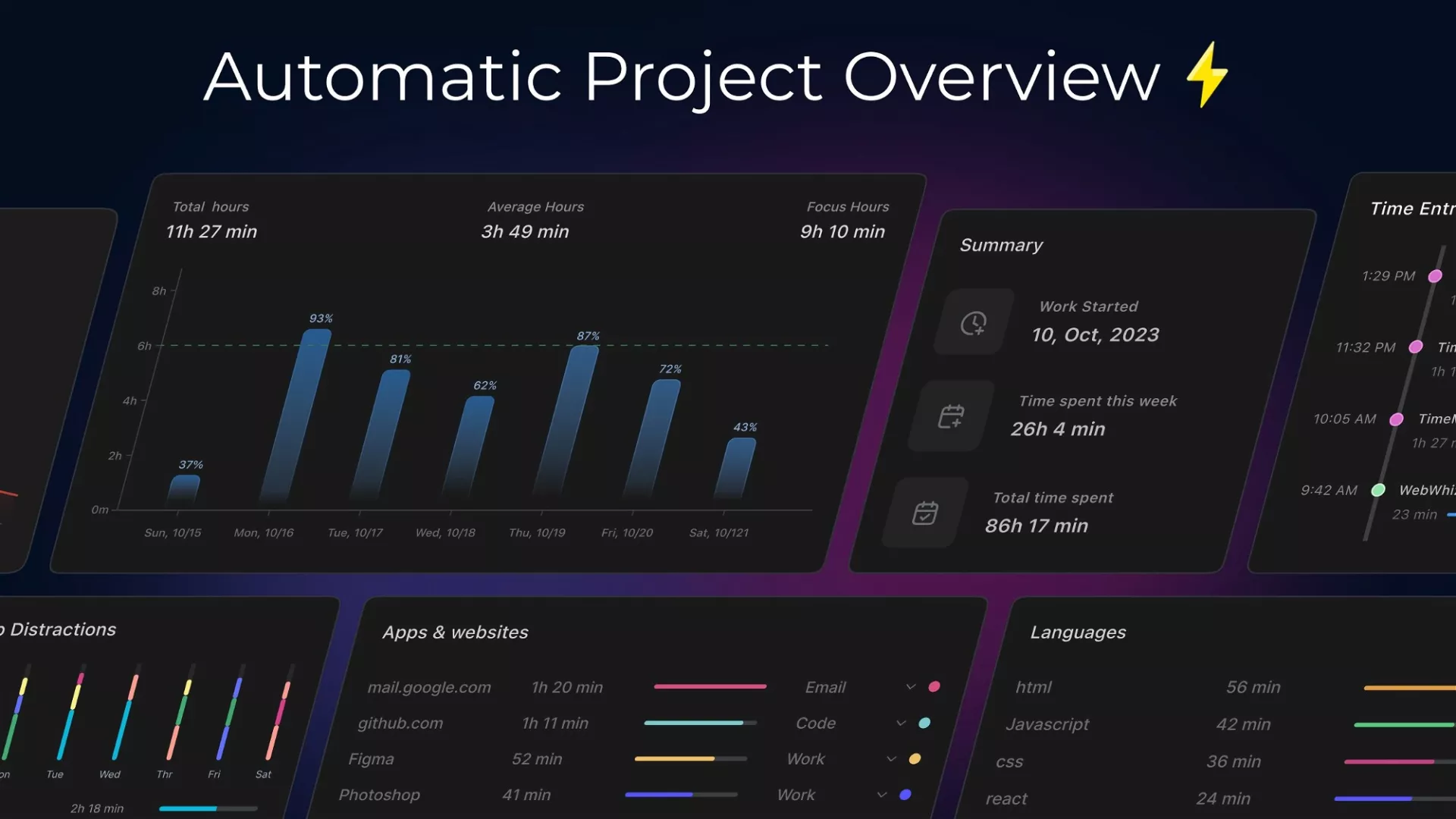Open the Code category dropdown chevron
This screenshot has height=819, width=1456.
tap(901, 723)
